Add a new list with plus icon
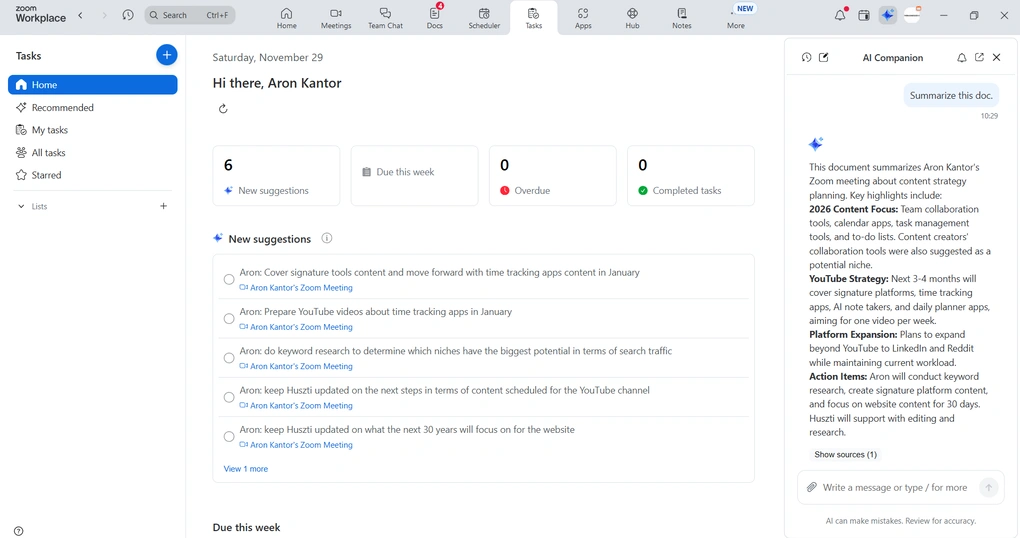1020x538 pixels. tap(163, 206)
